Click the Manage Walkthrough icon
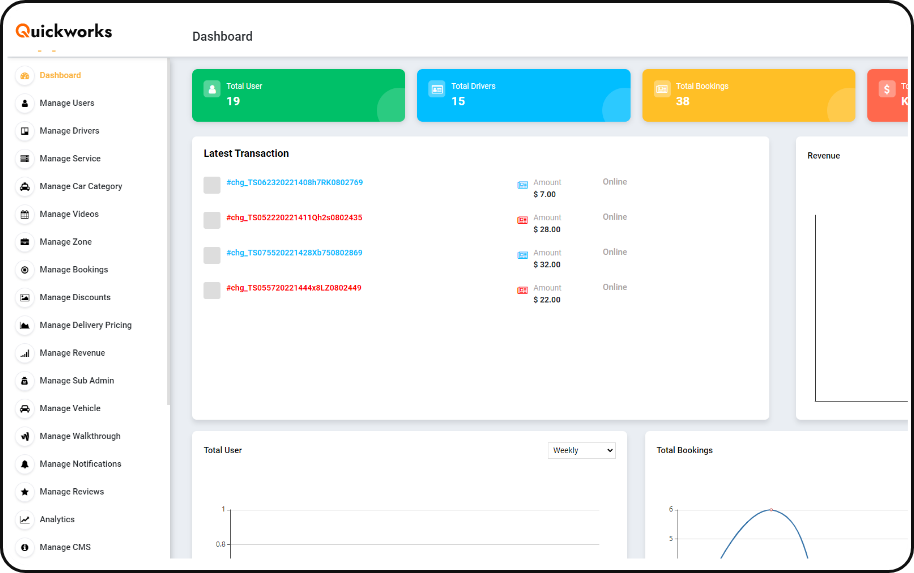914x573 pixels. click(24, 436)
